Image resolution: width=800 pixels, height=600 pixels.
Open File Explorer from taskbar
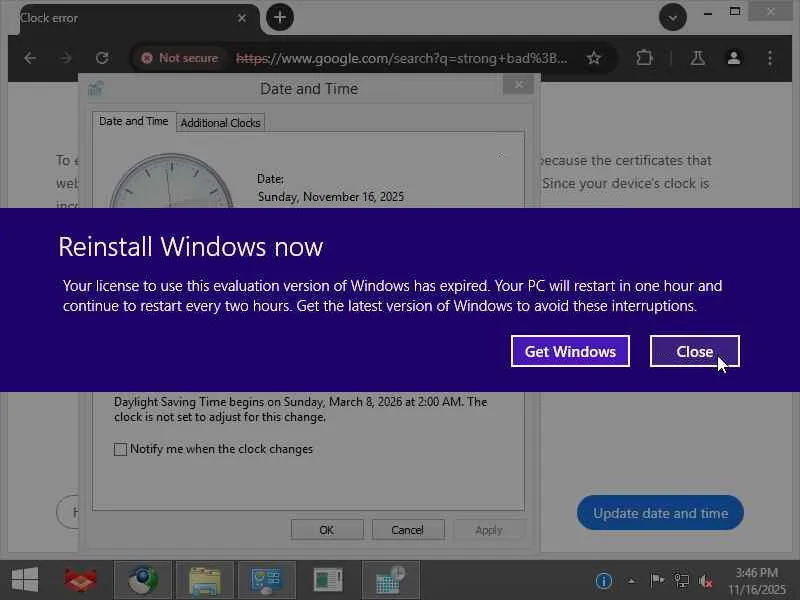point(204,580)
